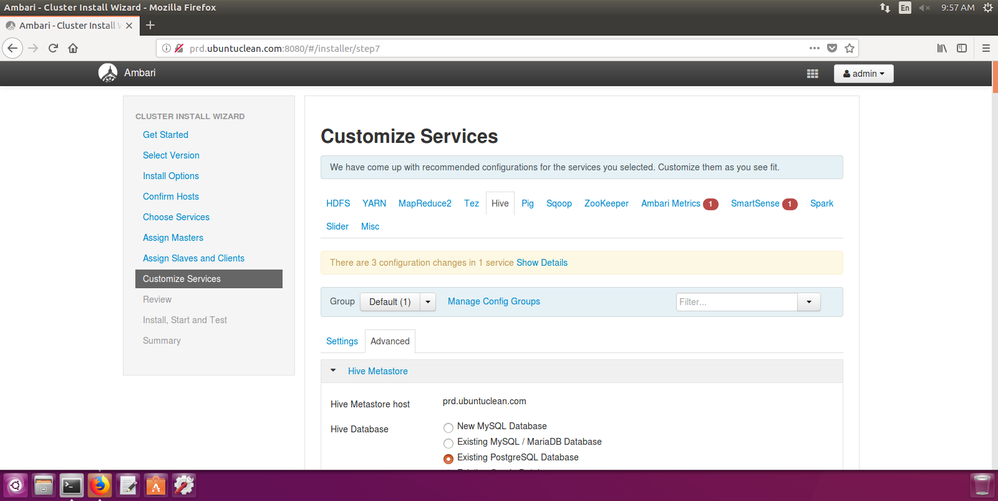The width and height of the screenshot is (998, 501).
Task: Open Terminal from the taskbar
Action: (x=71, y=486)
